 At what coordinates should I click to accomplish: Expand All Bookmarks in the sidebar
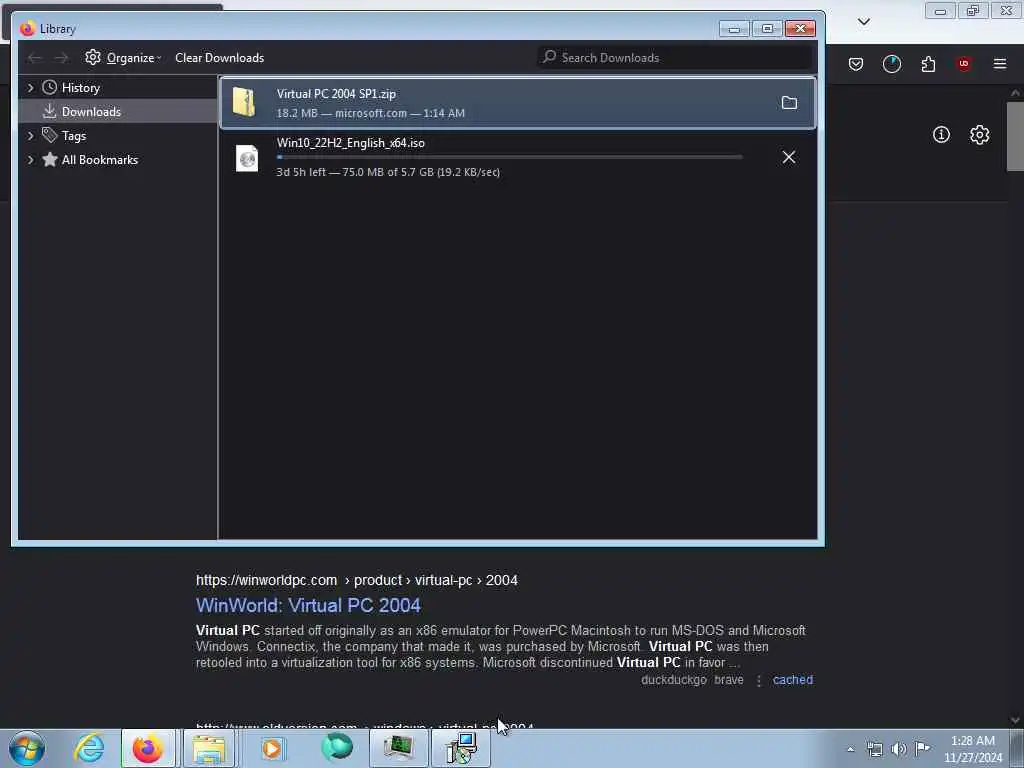coord(30,160)
